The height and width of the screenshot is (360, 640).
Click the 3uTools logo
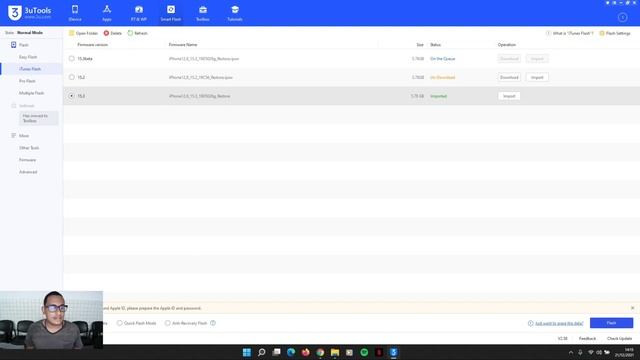click(x=30, y=13)
